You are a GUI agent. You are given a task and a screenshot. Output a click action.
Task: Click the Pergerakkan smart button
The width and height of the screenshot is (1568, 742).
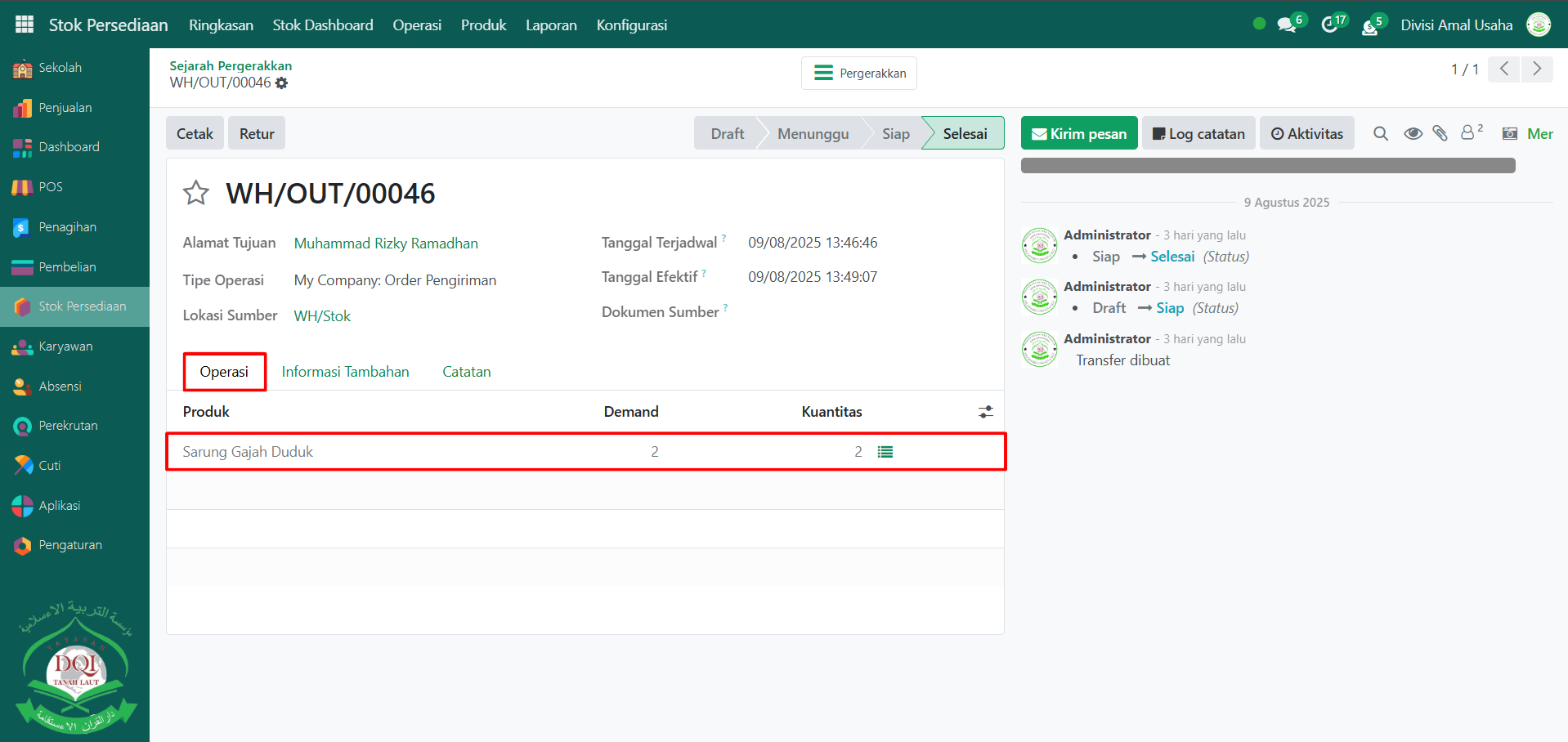859,73
